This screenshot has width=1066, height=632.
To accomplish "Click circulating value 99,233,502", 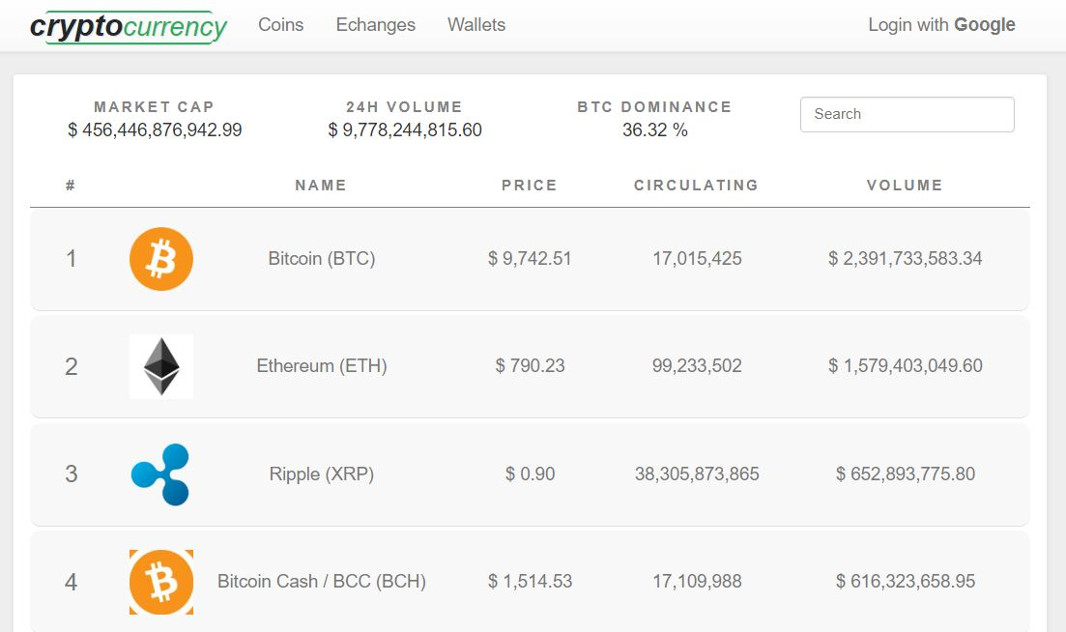I will (697, 366).
